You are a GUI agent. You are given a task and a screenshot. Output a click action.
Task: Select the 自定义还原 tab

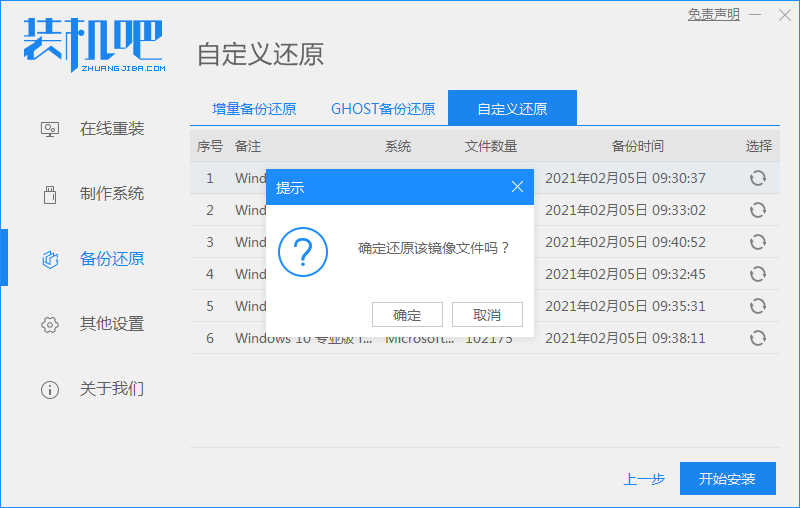click(512, 109)
